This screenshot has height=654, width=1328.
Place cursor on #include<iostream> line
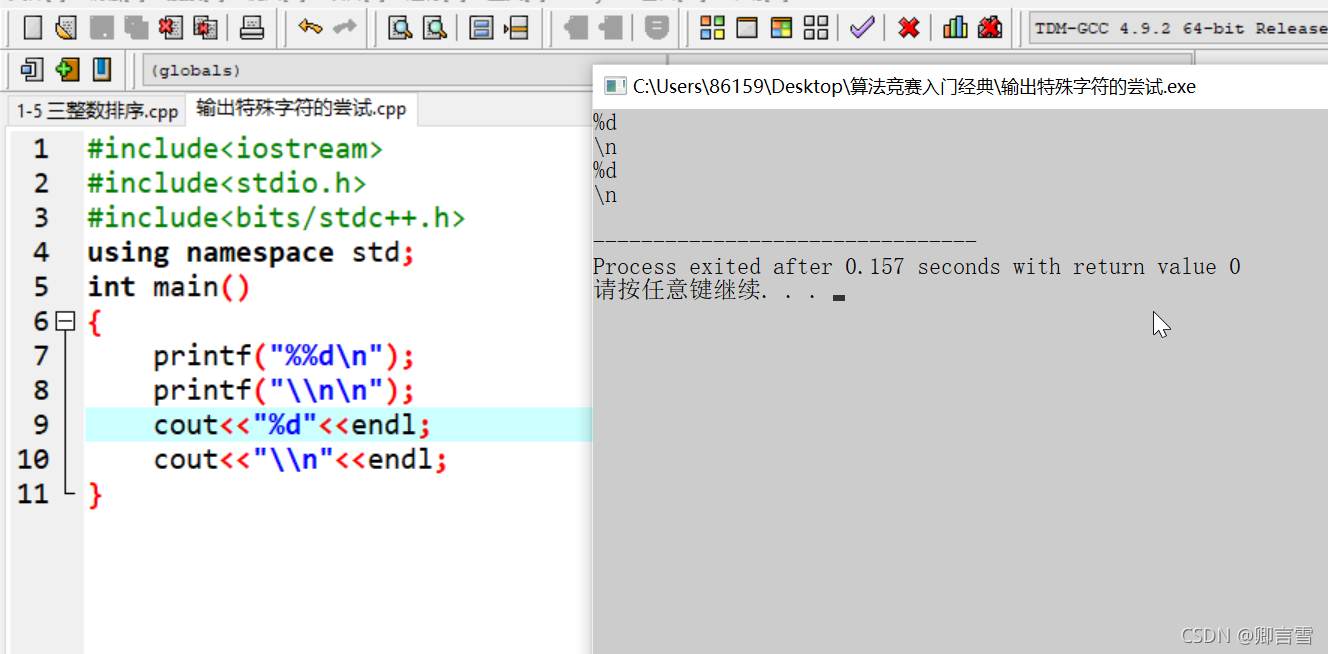tap(235, 150)
